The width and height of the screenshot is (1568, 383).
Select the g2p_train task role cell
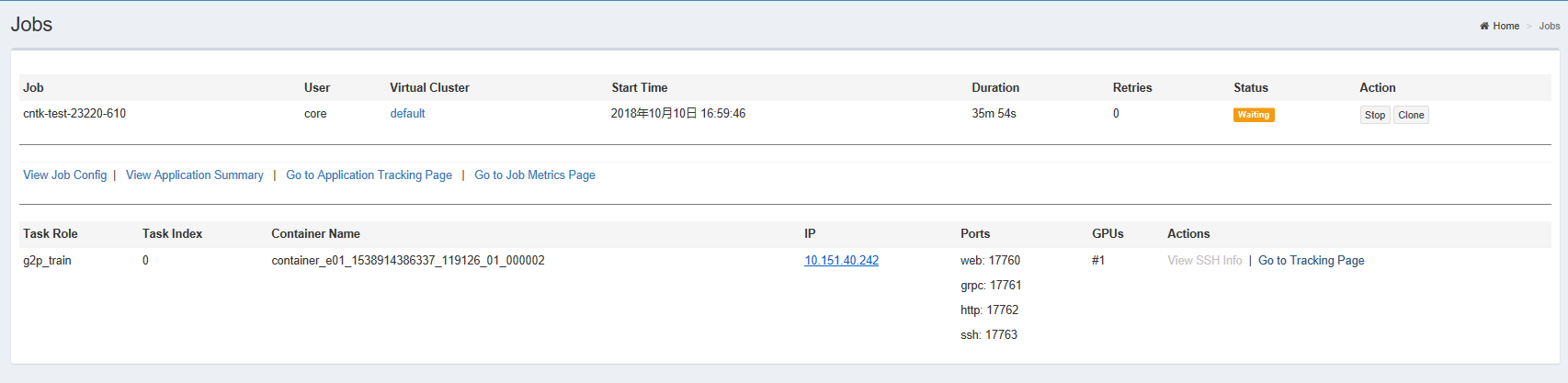pos(47,260)
